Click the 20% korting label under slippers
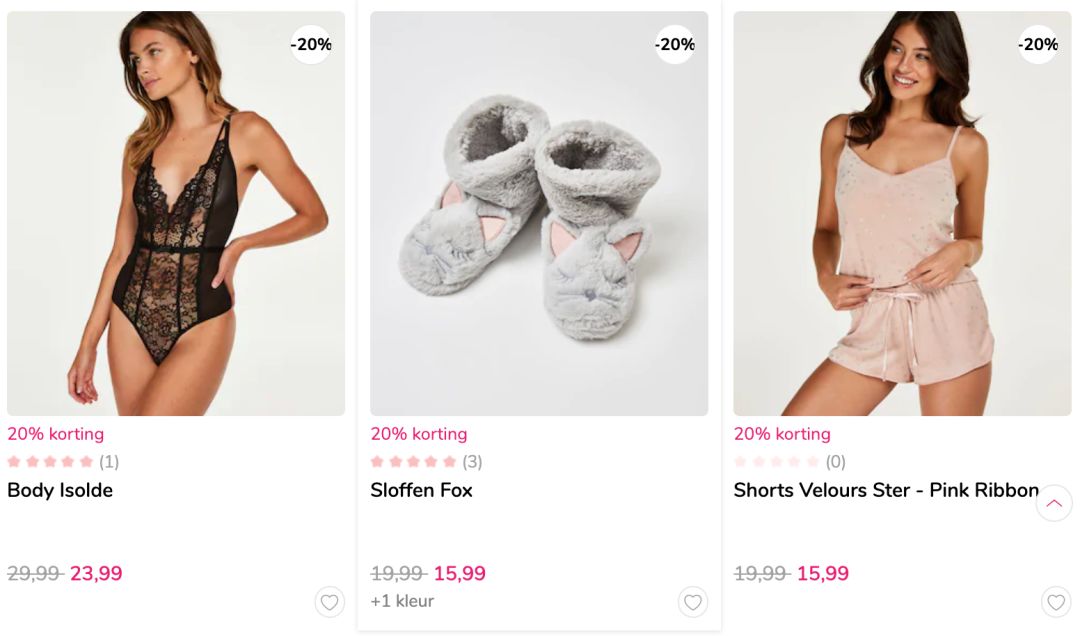The width and height of the screenshot is (1080, 636). [418, 434]
